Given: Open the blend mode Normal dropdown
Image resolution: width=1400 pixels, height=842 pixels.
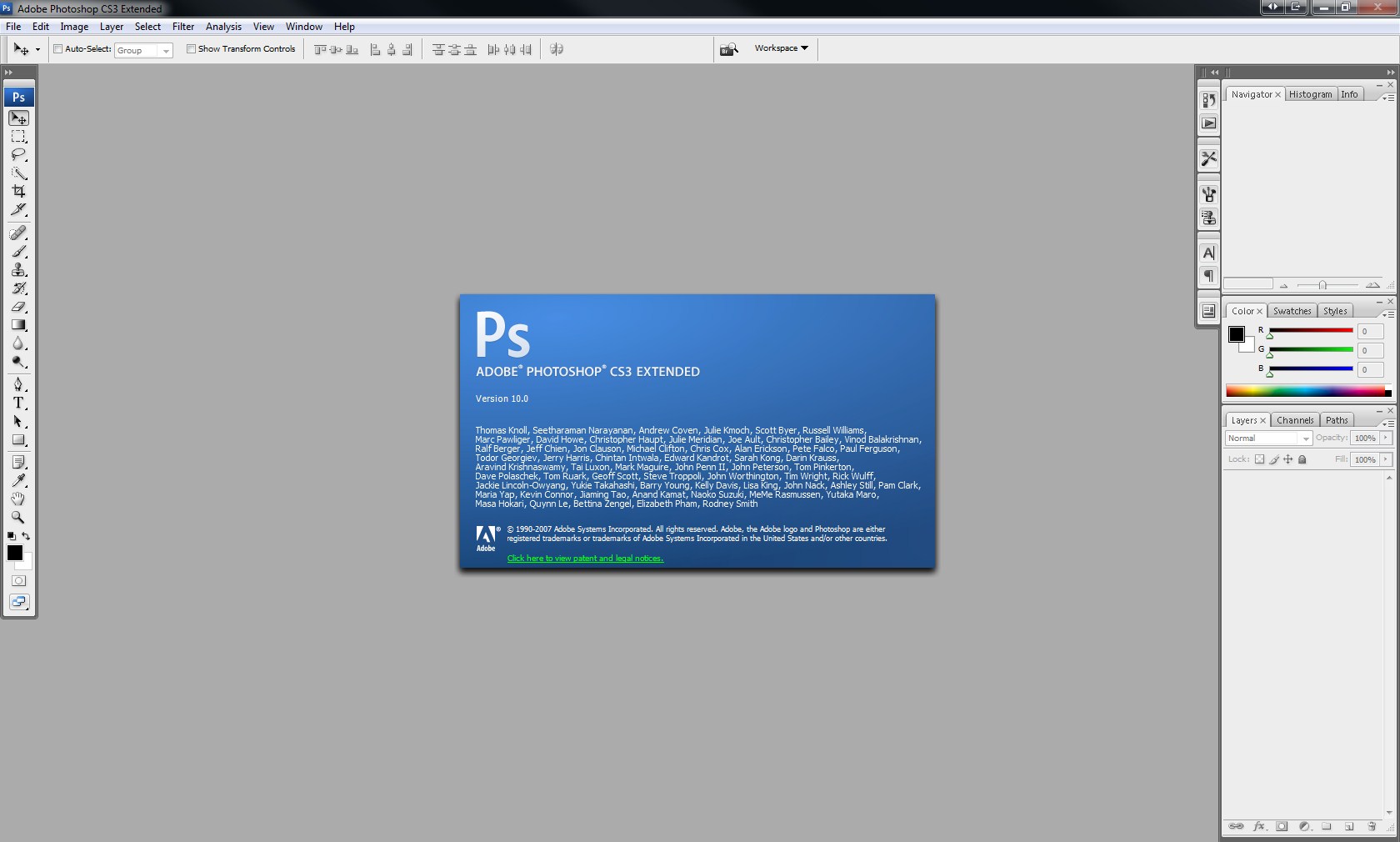Looking at the screenshot, I should pos(1268,439).
